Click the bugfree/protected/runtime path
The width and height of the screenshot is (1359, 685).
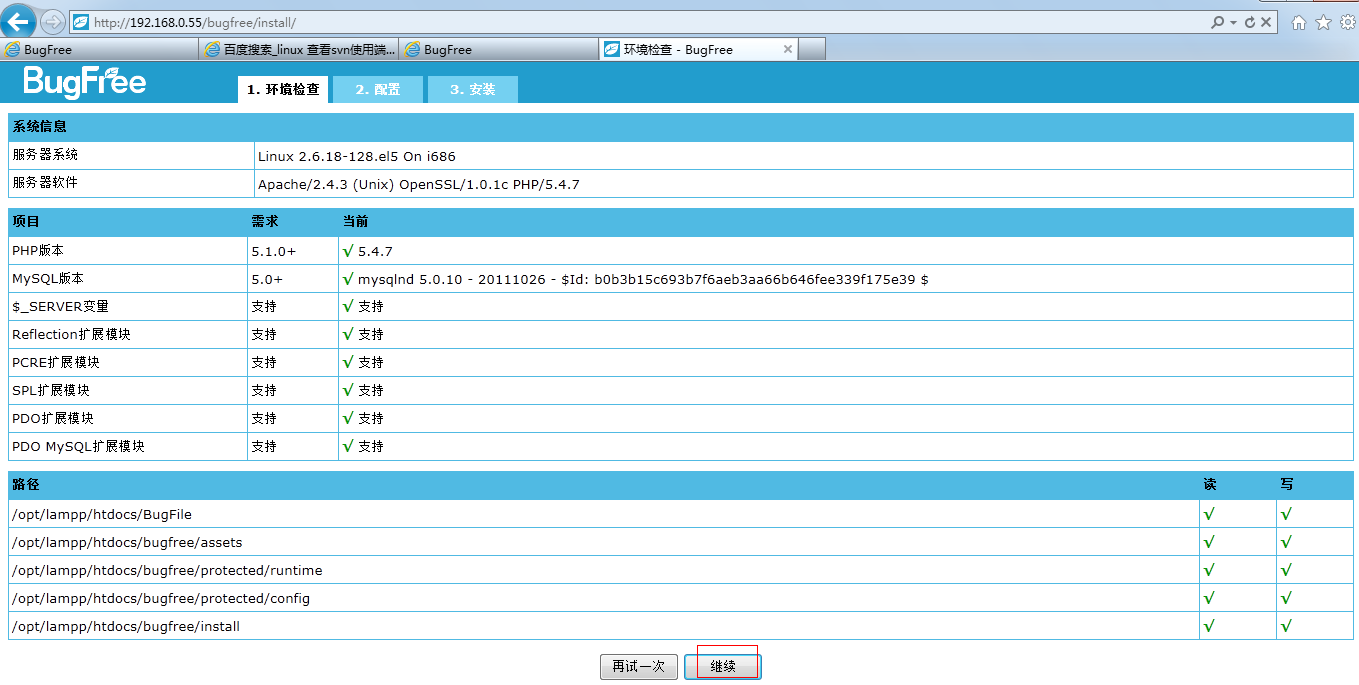click(x=166, y=570)
